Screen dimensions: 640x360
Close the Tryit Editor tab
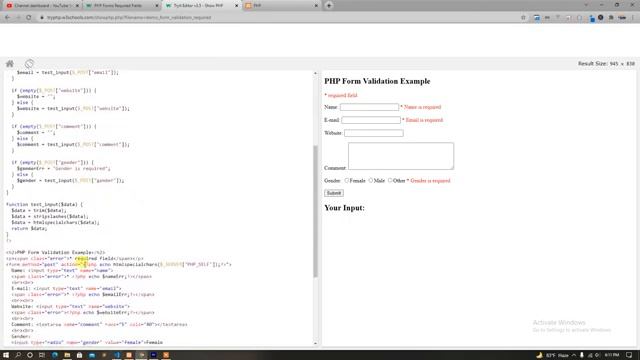(236, 6)
